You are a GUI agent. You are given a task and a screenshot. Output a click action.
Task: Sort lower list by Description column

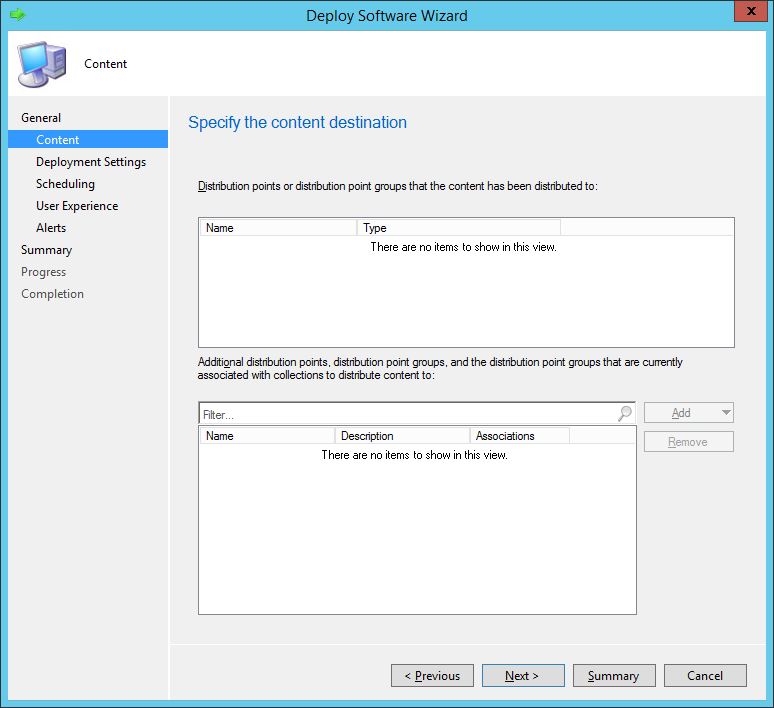coord(402,435)
